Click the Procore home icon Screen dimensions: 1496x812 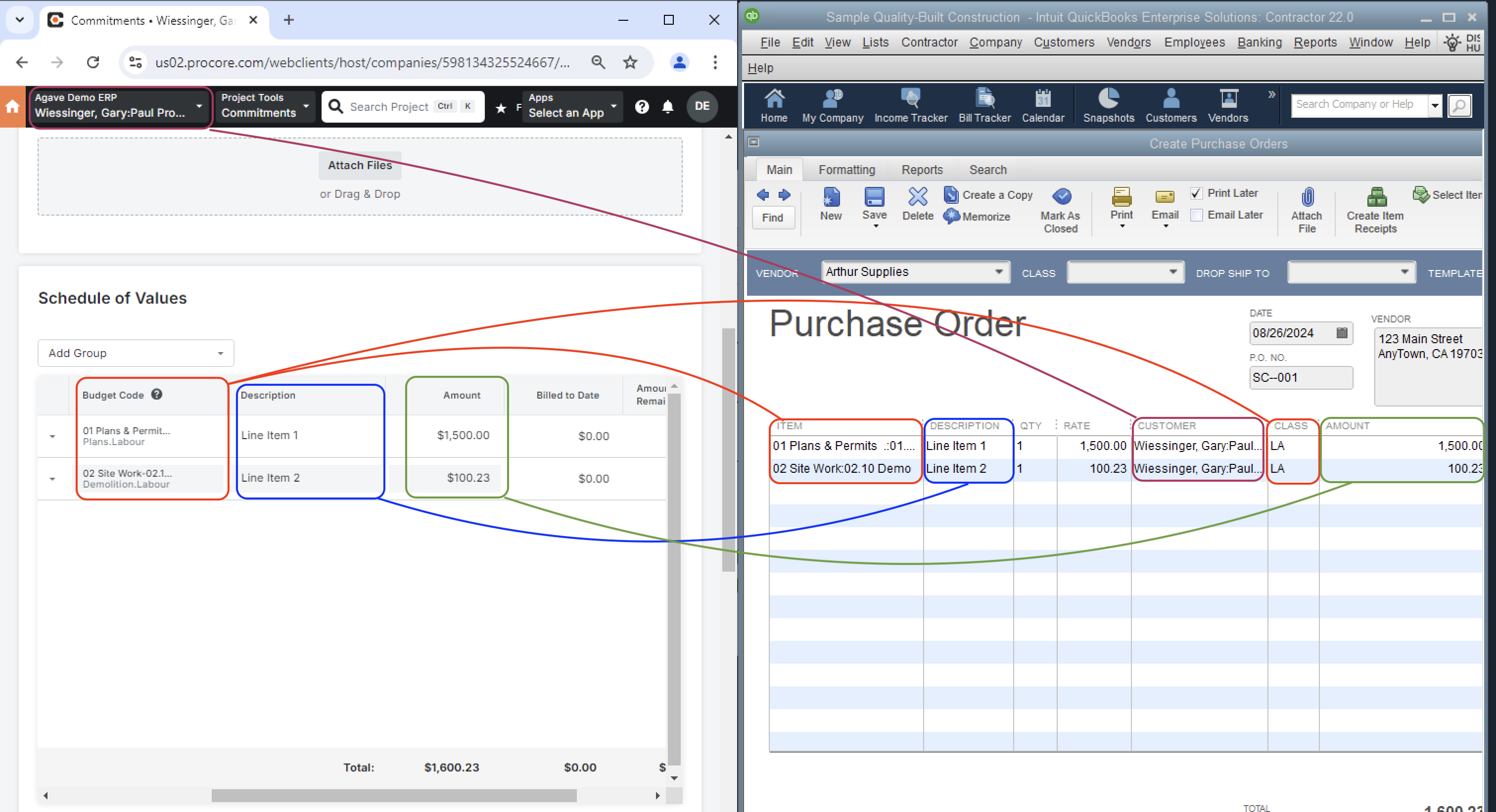pyautogui.click(x=12, y=107)
